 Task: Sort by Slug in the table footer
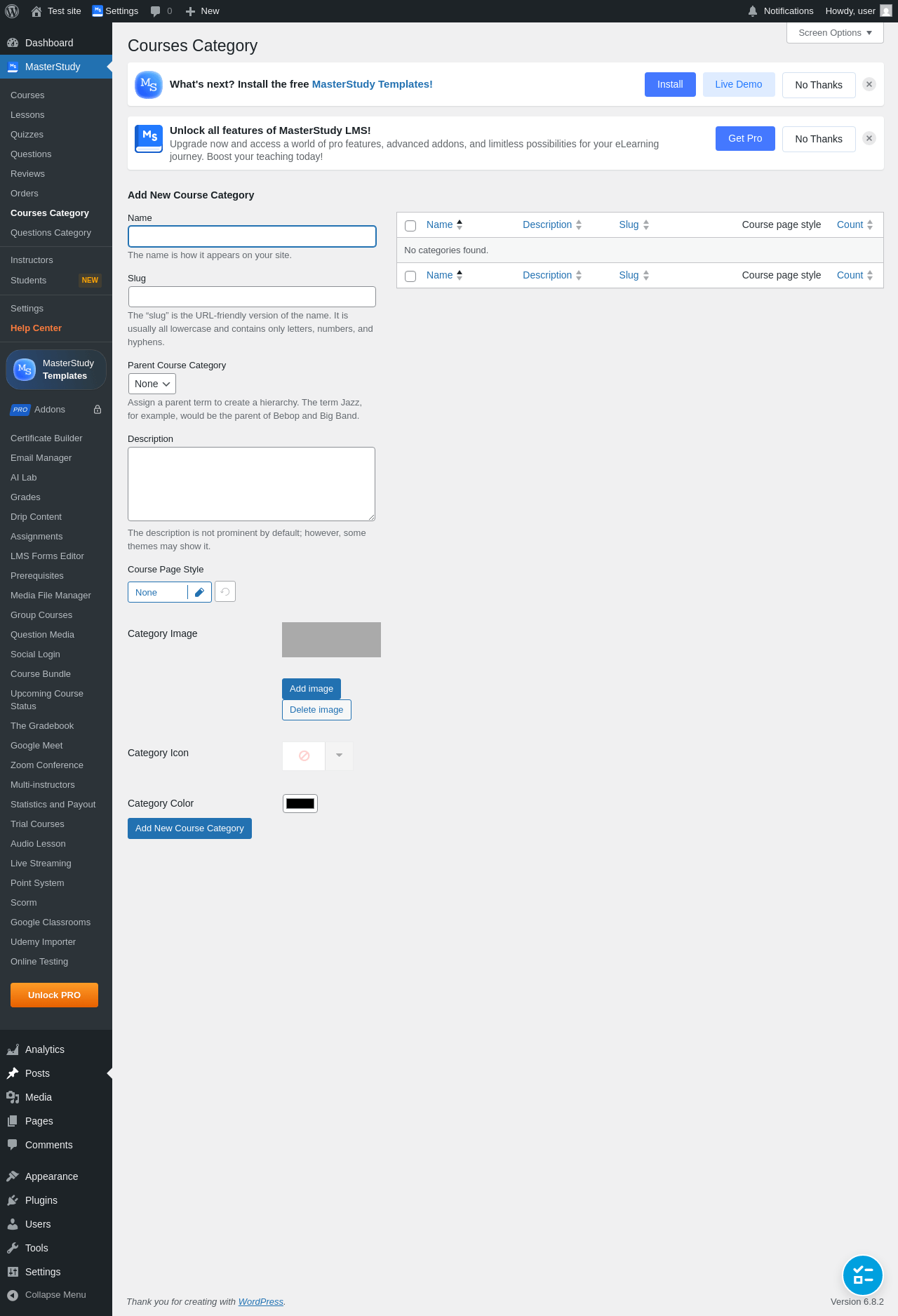coord(634,275)
